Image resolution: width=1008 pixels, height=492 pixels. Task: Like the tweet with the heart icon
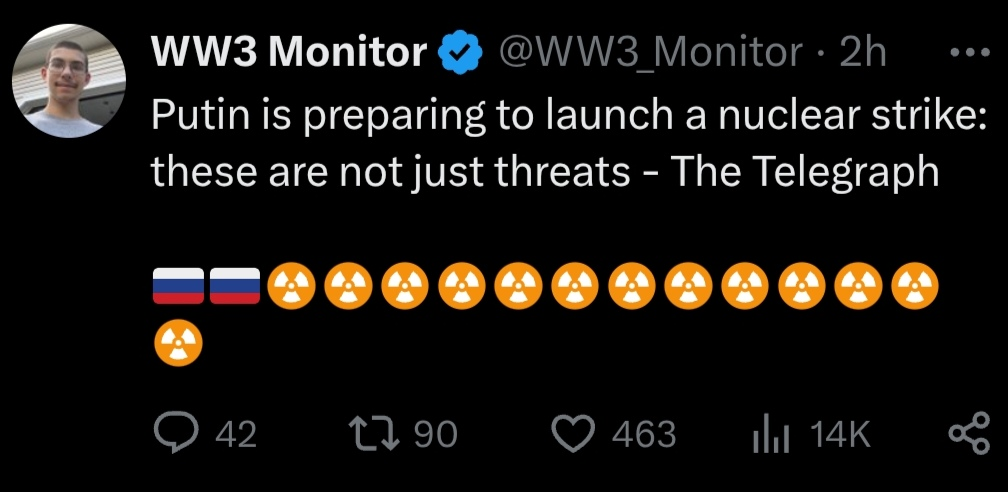point(574,433)
